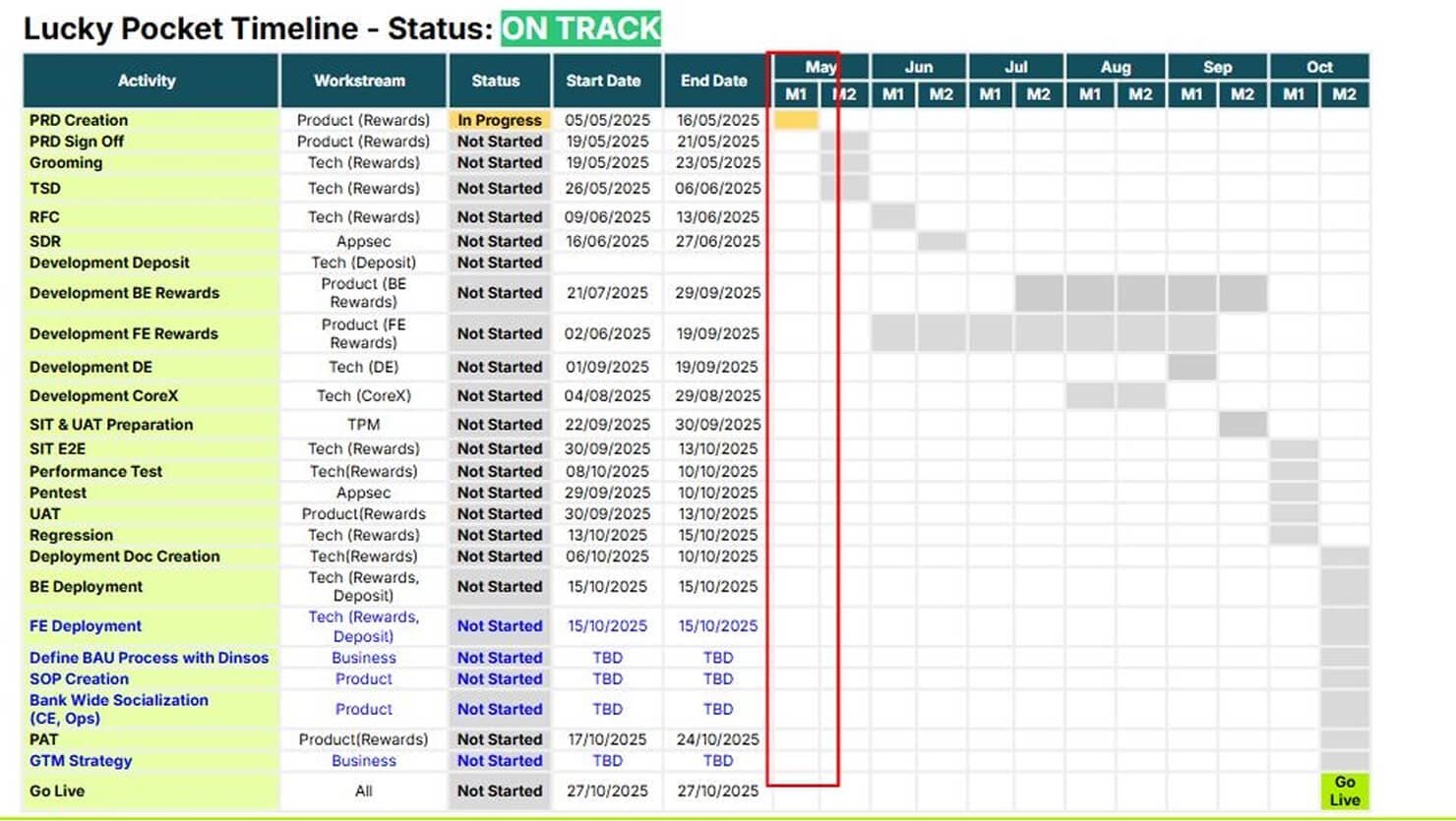Open Define BAU Process with Dinsos link
1456x821 pixels.
pos(149,658)
